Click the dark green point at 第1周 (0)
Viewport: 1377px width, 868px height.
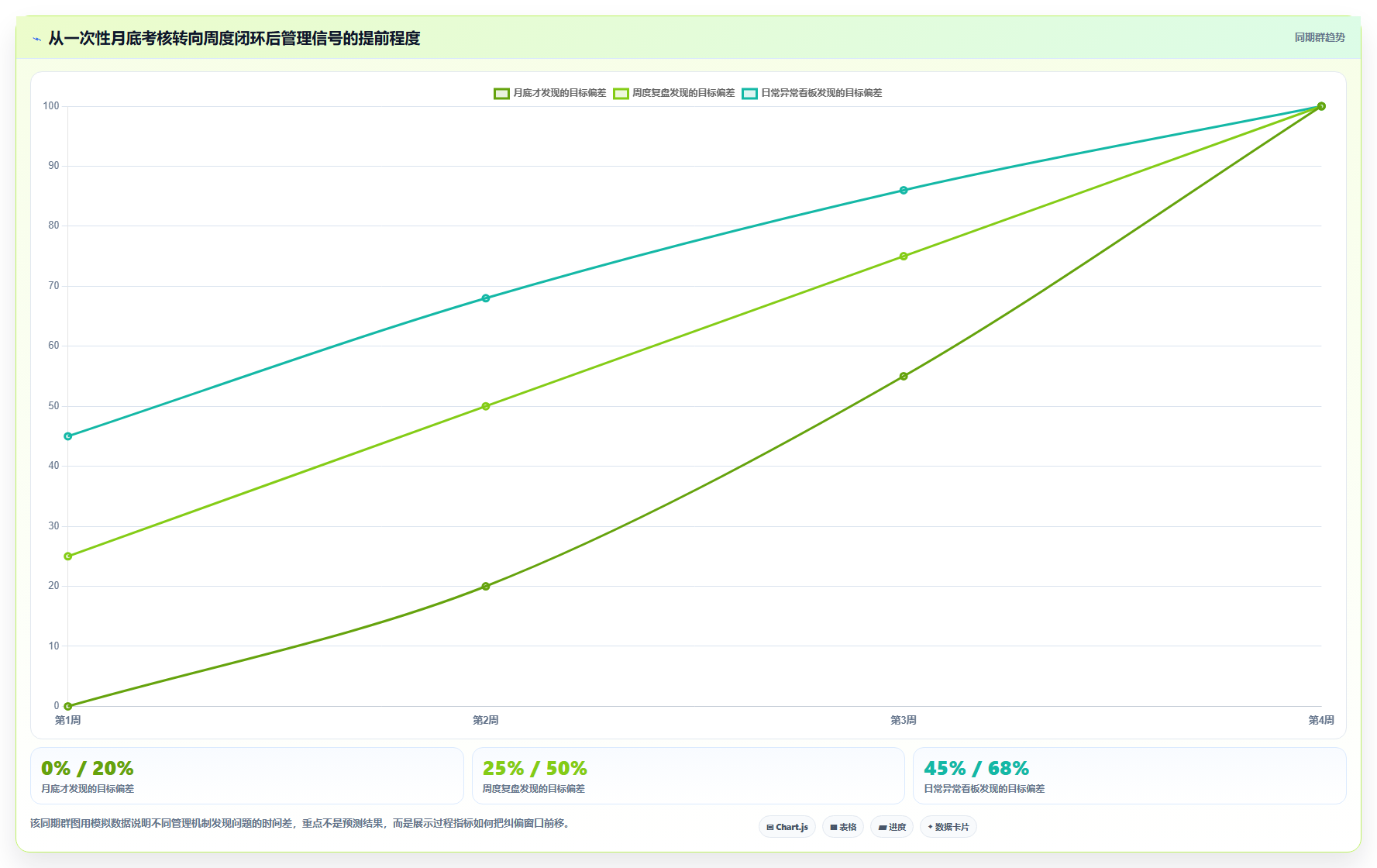68,706
